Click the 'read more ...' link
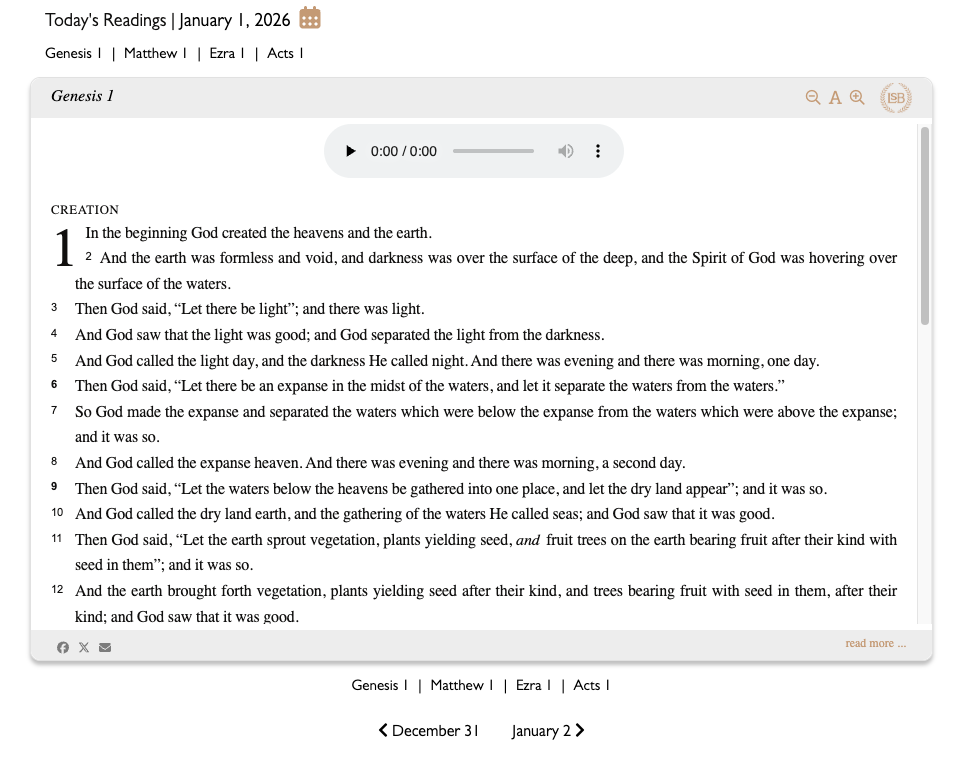This screenshot has height=758, width=968. [875, 642]
